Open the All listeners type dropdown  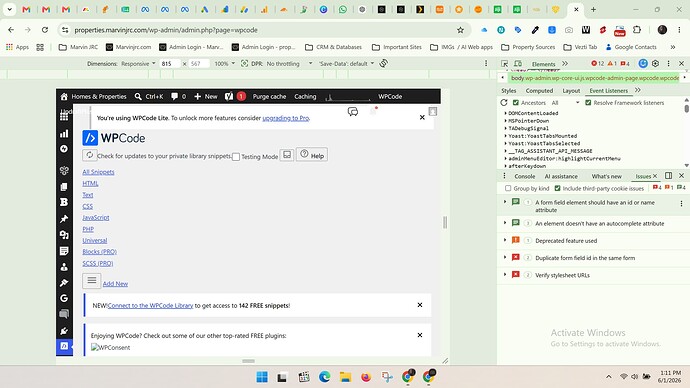565,102
